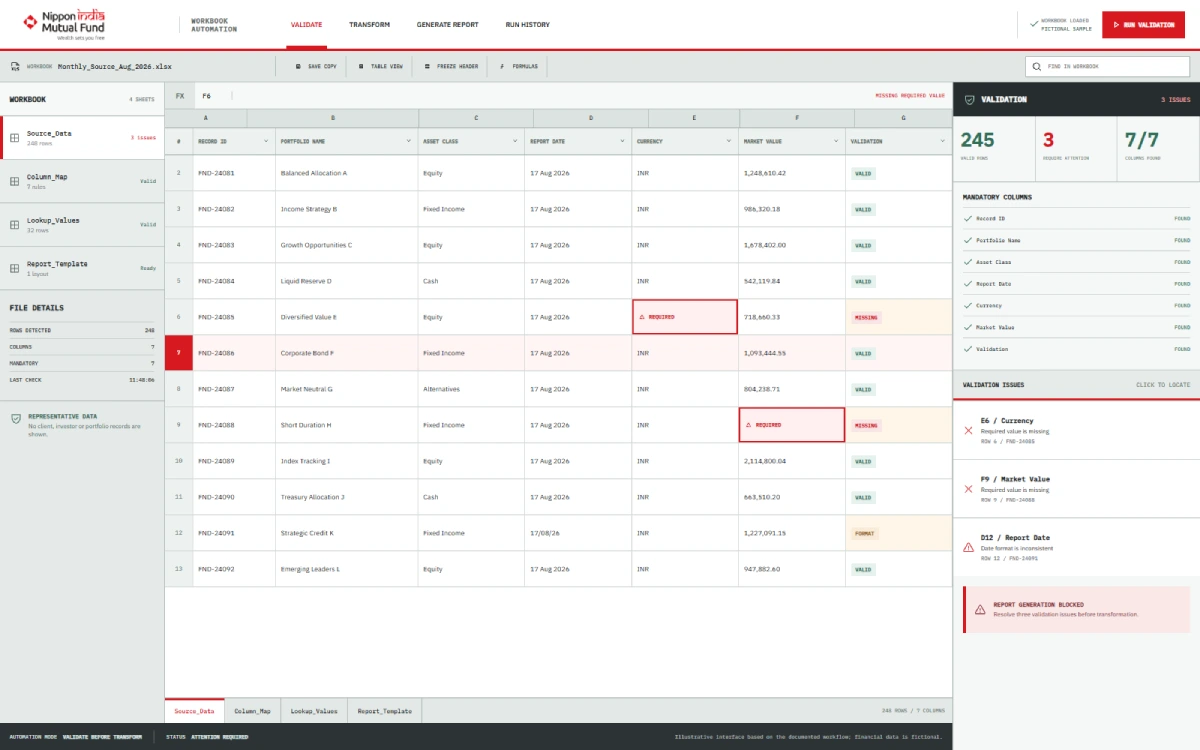Toggle the Formulas view option
The image size is (1200, 750).
click(x=518, y=66)
